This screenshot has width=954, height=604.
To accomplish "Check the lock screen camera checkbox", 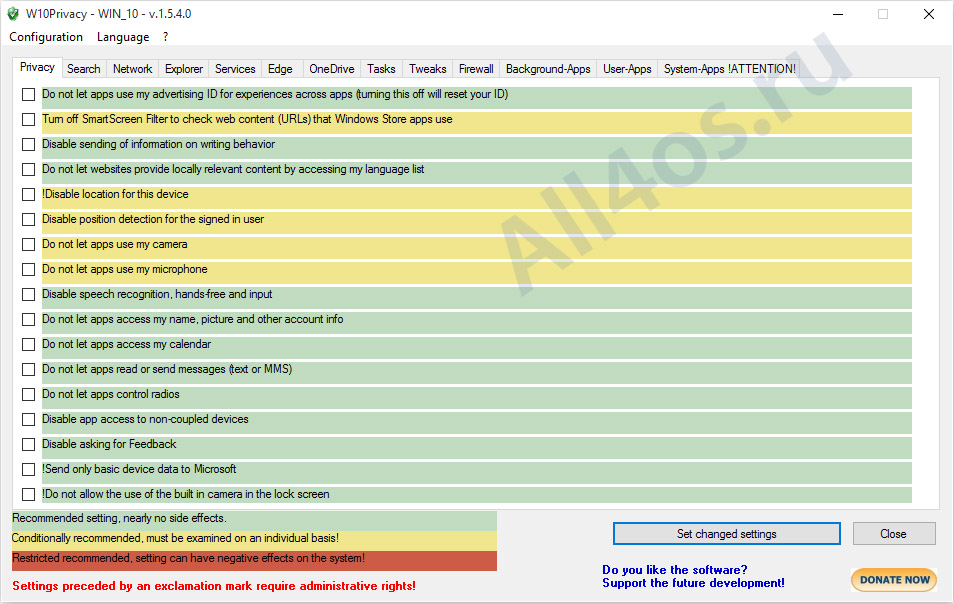I will [x=29, y=494].
